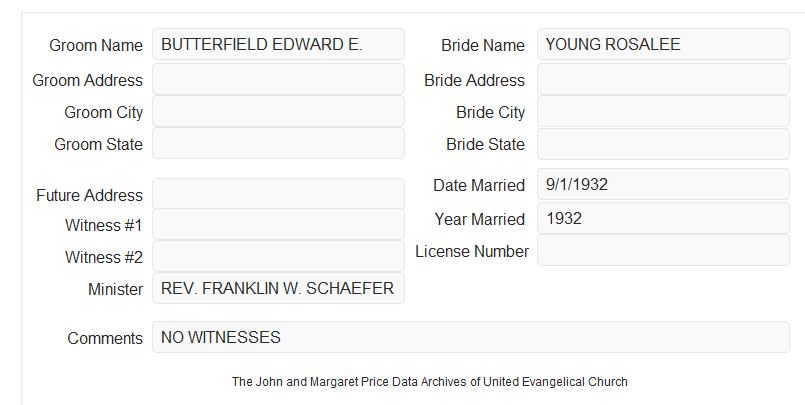Click the Bride Name label
This screenshot has width=805, height=405.
483,45
